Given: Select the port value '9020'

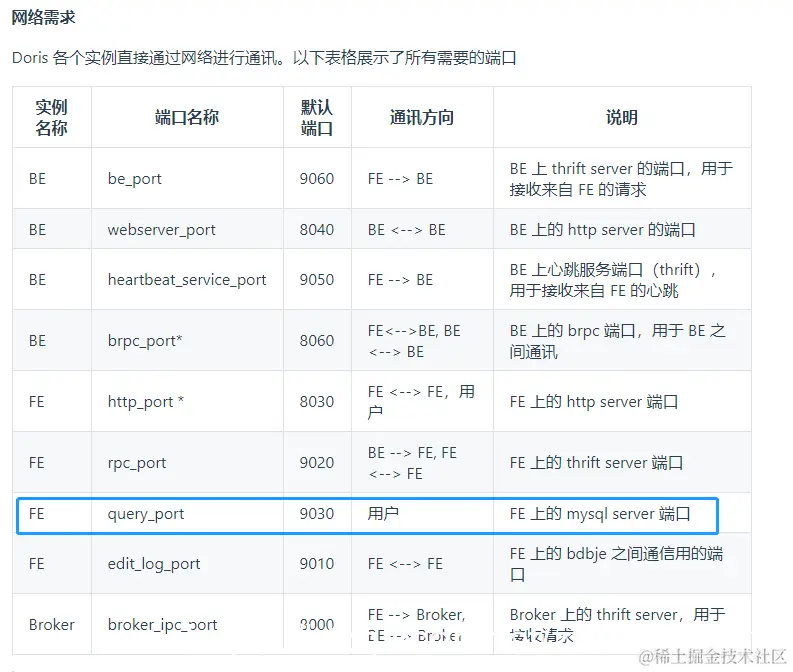Looking at the screenshot, I should 317,463.
